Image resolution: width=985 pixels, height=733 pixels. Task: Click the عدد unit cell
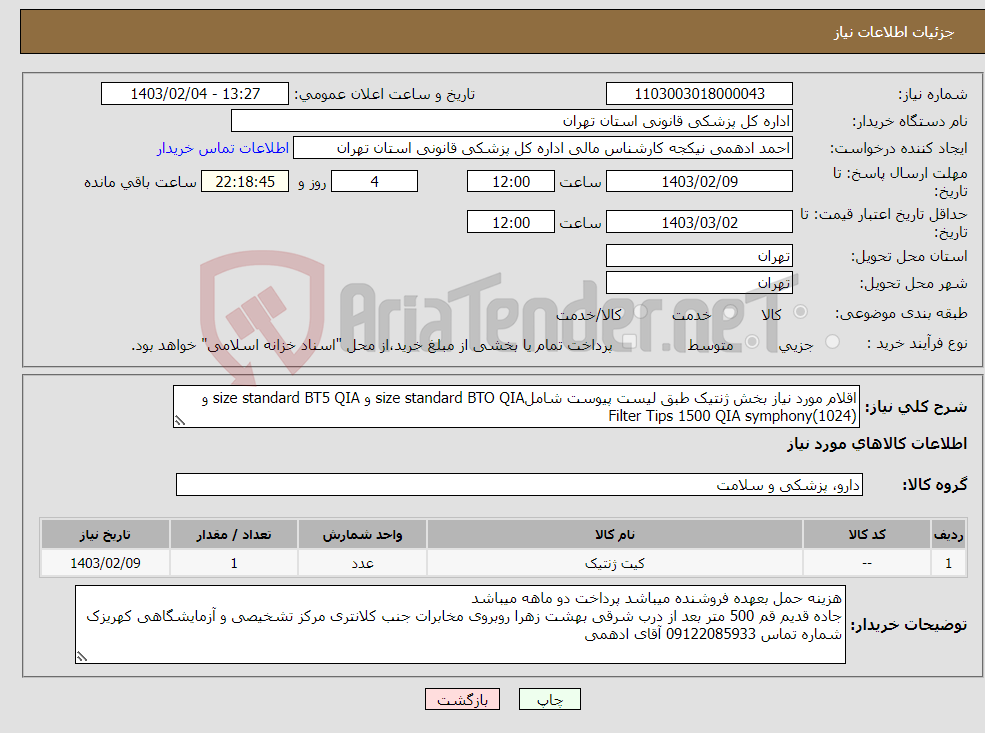click(362, 563)
